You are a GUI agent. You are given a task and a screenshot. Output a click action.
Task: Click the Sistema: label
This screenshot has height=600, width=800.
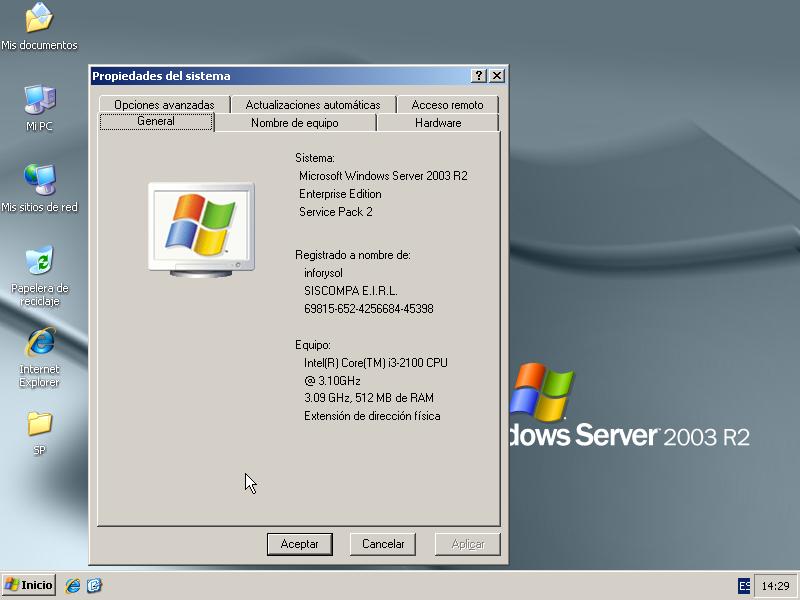coord(315,158)
